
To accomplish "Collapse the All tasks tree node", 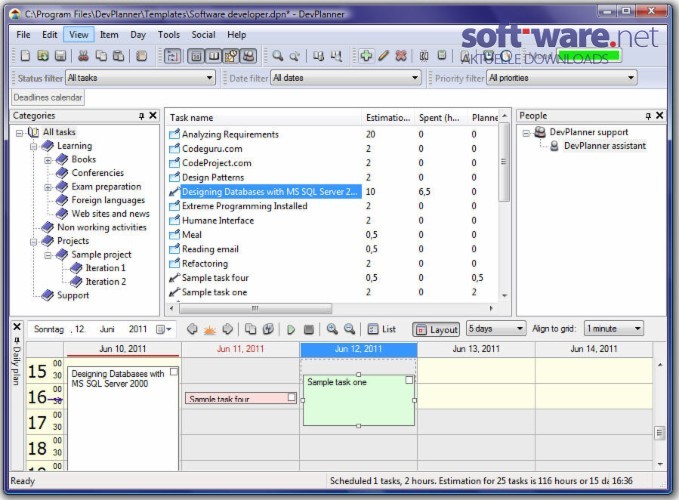I will click(x=19, y=133).
